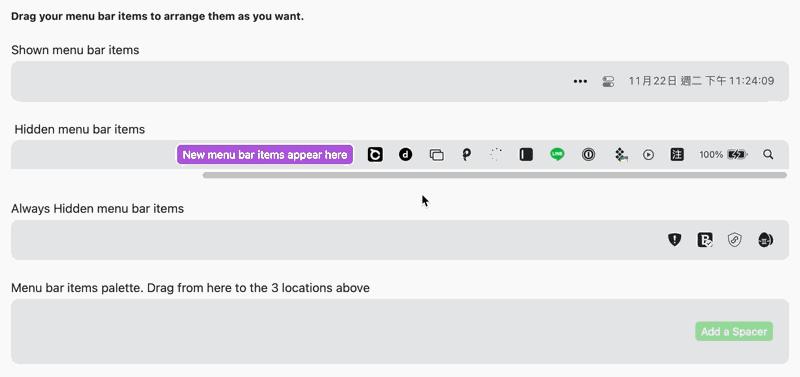Click the Spotlight magnifying glass icon
This screenshot has height=377, width=800.
[x=768, y=154]
